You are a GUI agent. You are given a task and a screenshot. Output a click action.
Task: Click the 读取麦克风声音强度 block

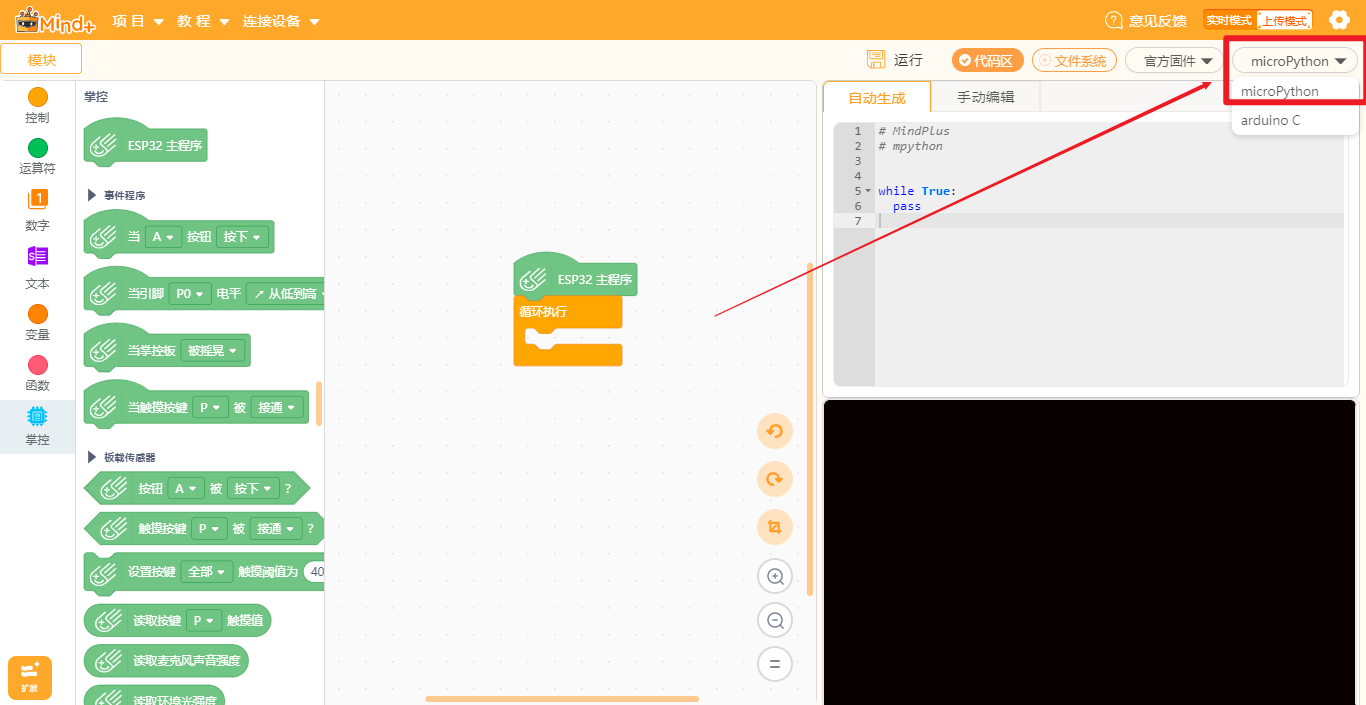click(167, 661)
